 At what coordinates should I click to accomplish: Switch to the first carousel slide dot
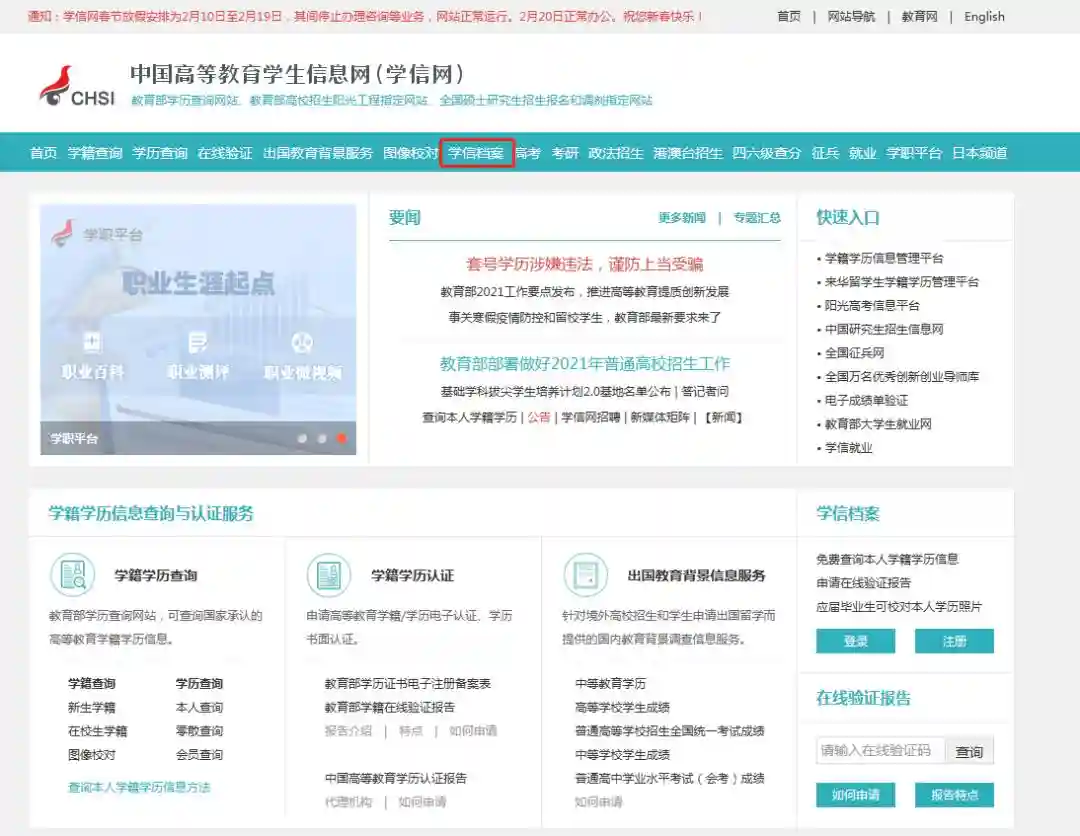(x=302, y=438)
